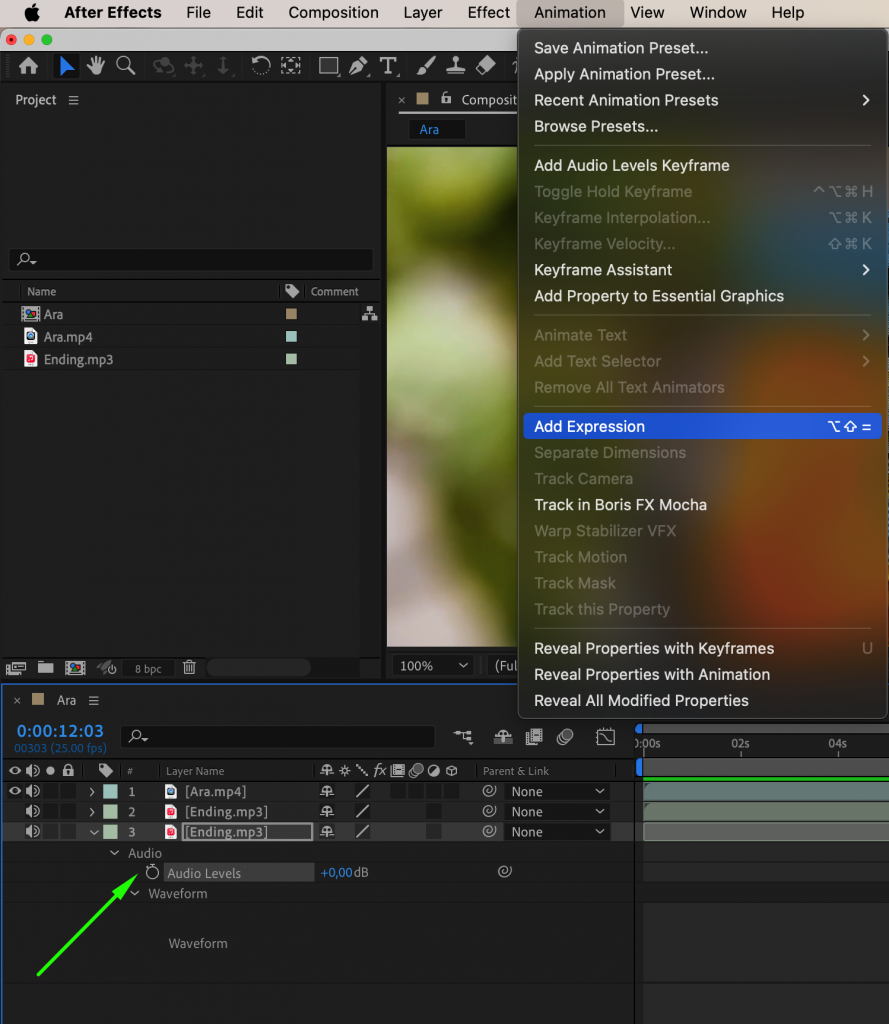Toggle mute on layer 2 Ending.mp3
Image resolution: width=889 pixels, height=1024 pixels.
[x=30, y=811]
